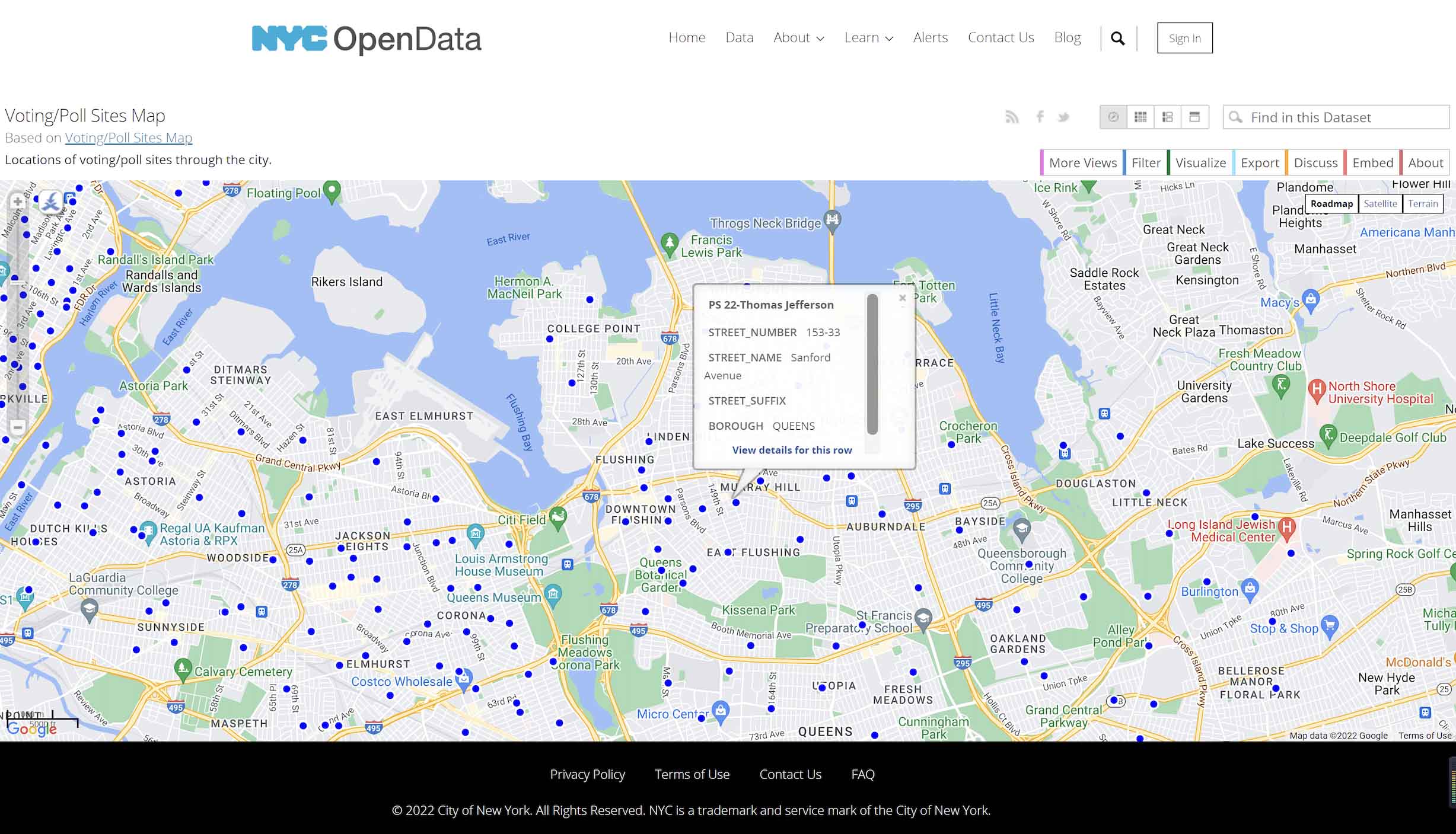The width and height of the screenshot is (1456, 834).
Task: Click the map layers overlay icon
Action: 52,202
